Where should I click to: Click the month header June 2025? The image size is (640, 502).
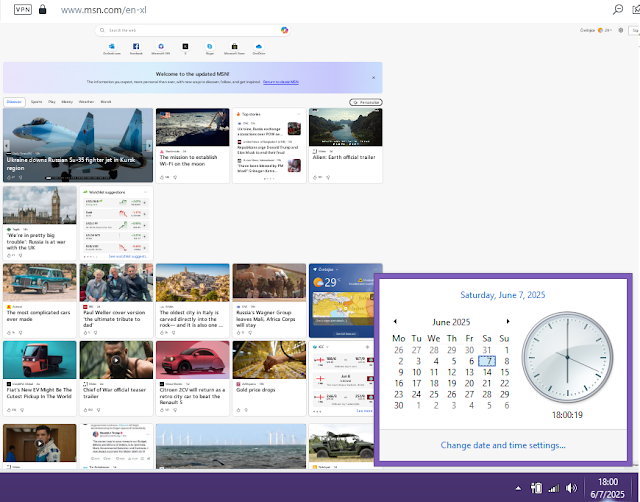point(451,322)
